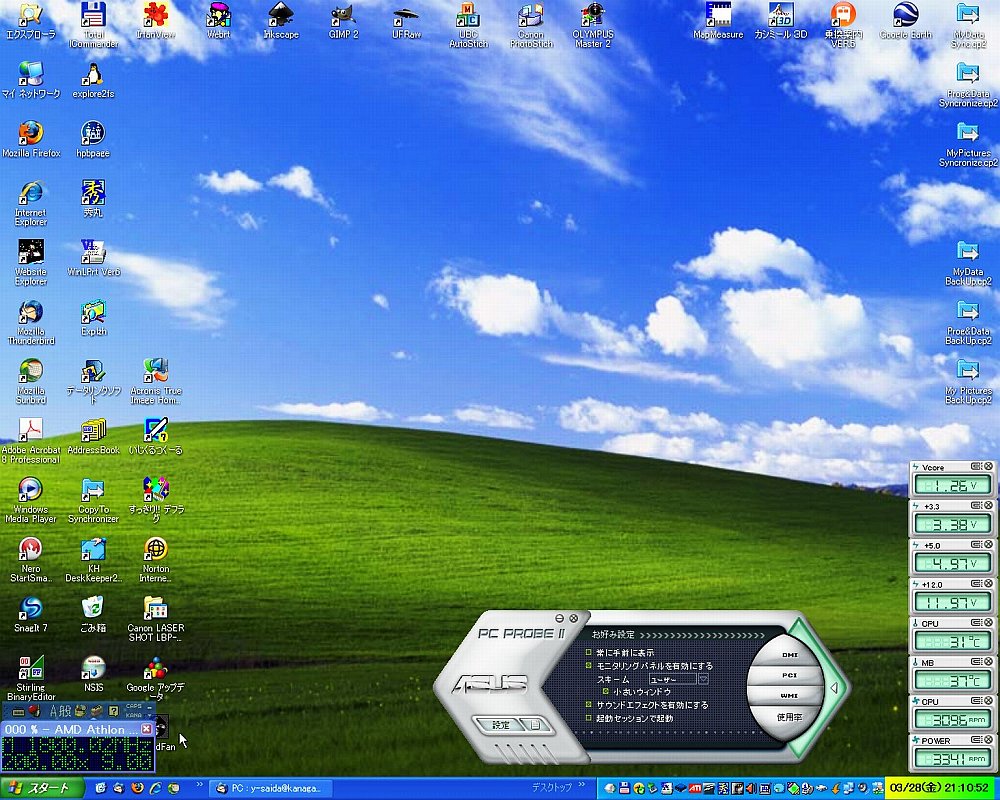
Task: Enable the 常に手前に表示 checkbox
Action: (x=589, y=652)
